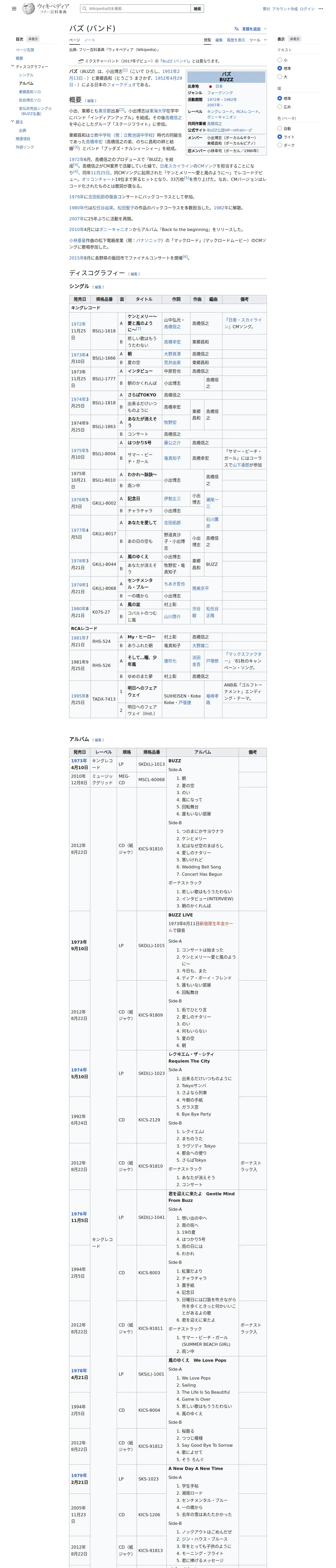The height and width of the screenshot is (1568, 336).
Task: Open the BuZZ (バンド) disambiguation link
Action: click(x=176, y=61)
